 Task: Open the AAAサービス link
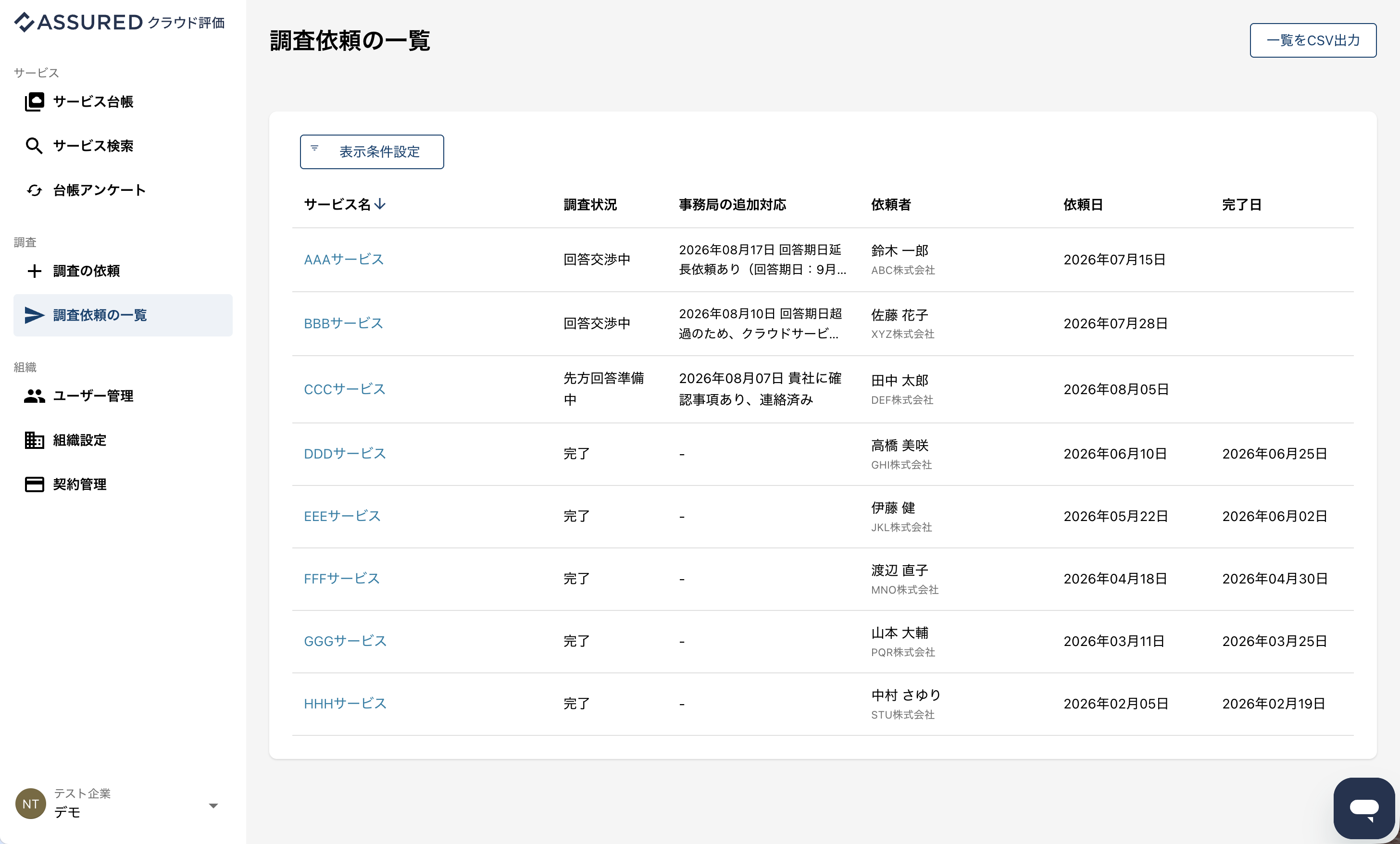tap(344, 260)
